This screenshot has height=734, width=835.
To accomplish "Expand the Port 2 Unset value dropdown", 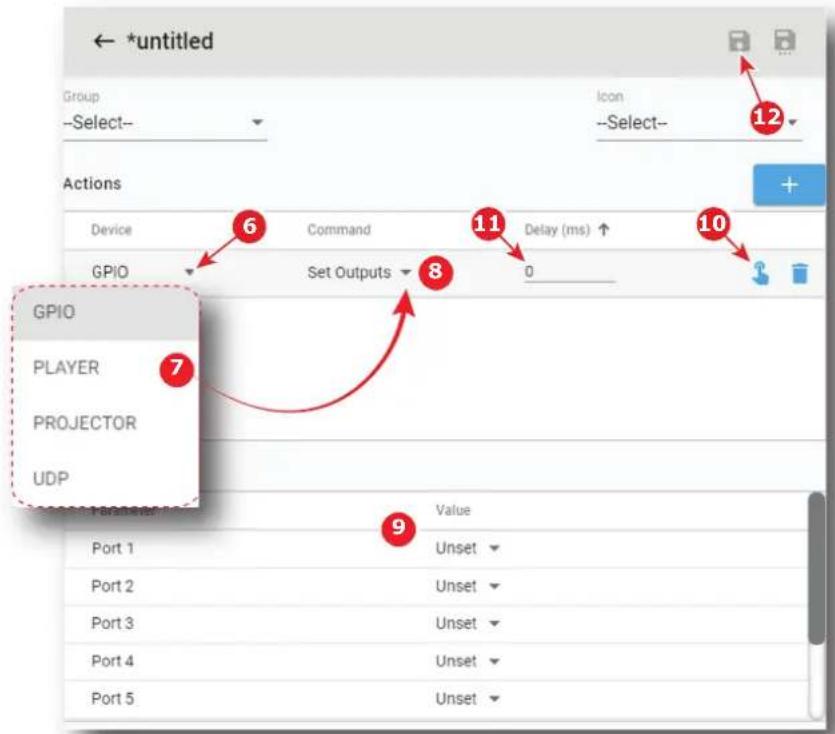I will point(468,586).
